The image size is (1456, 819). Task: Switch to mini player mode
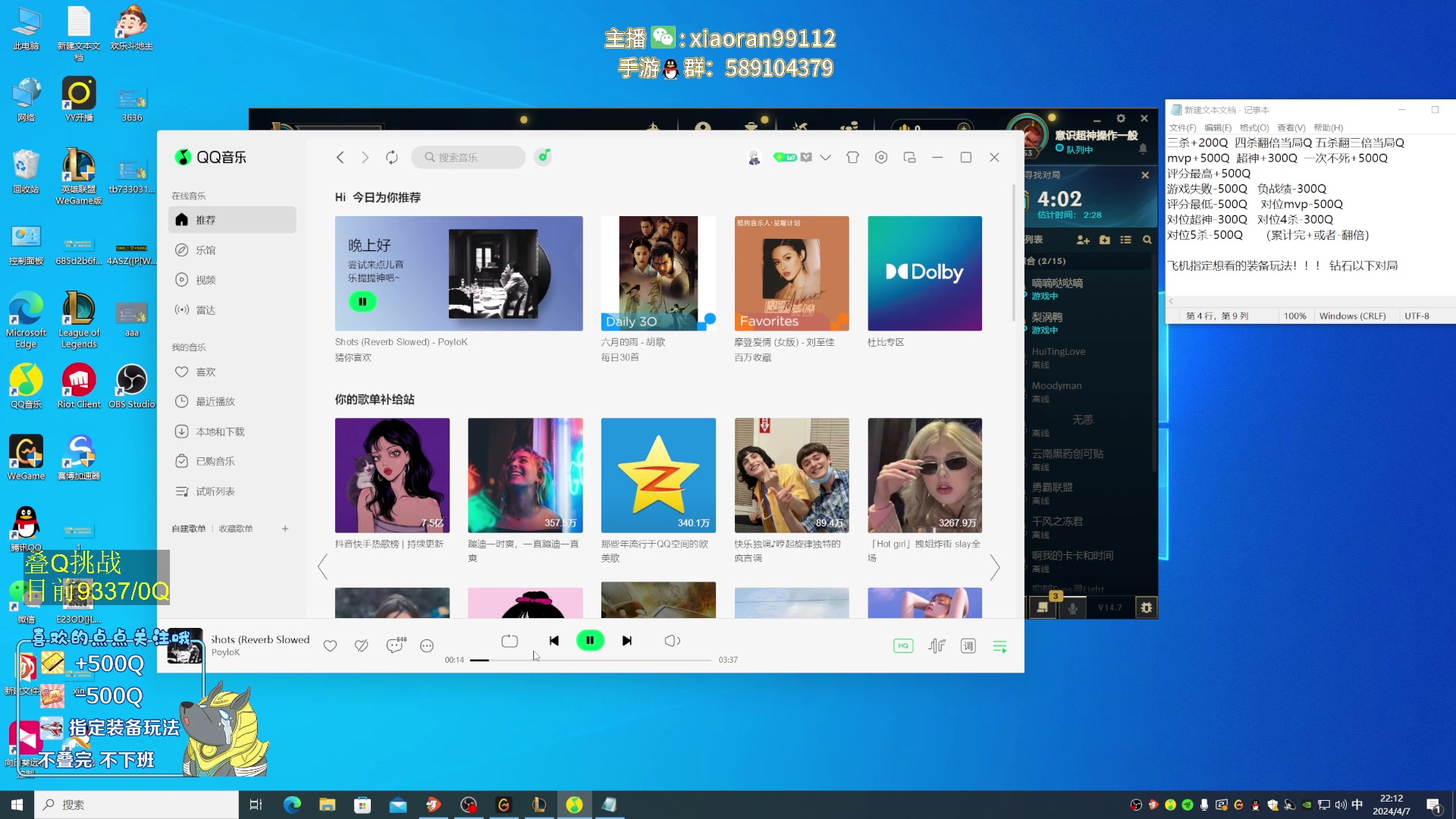(x=909, y=157)
